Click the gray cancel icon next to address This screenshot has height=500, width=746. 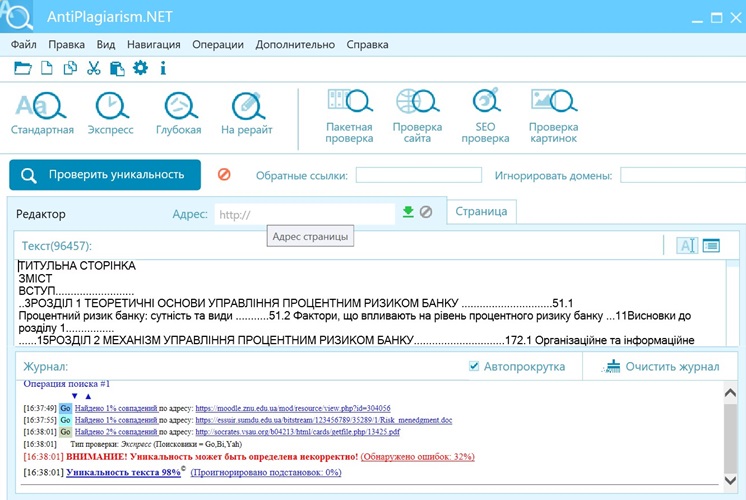point(426,212)
